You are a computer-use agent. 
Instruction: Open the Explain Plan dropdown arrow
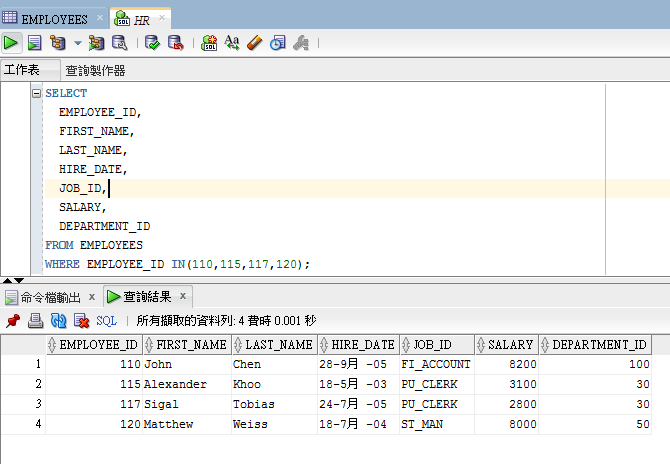(78, 43)
